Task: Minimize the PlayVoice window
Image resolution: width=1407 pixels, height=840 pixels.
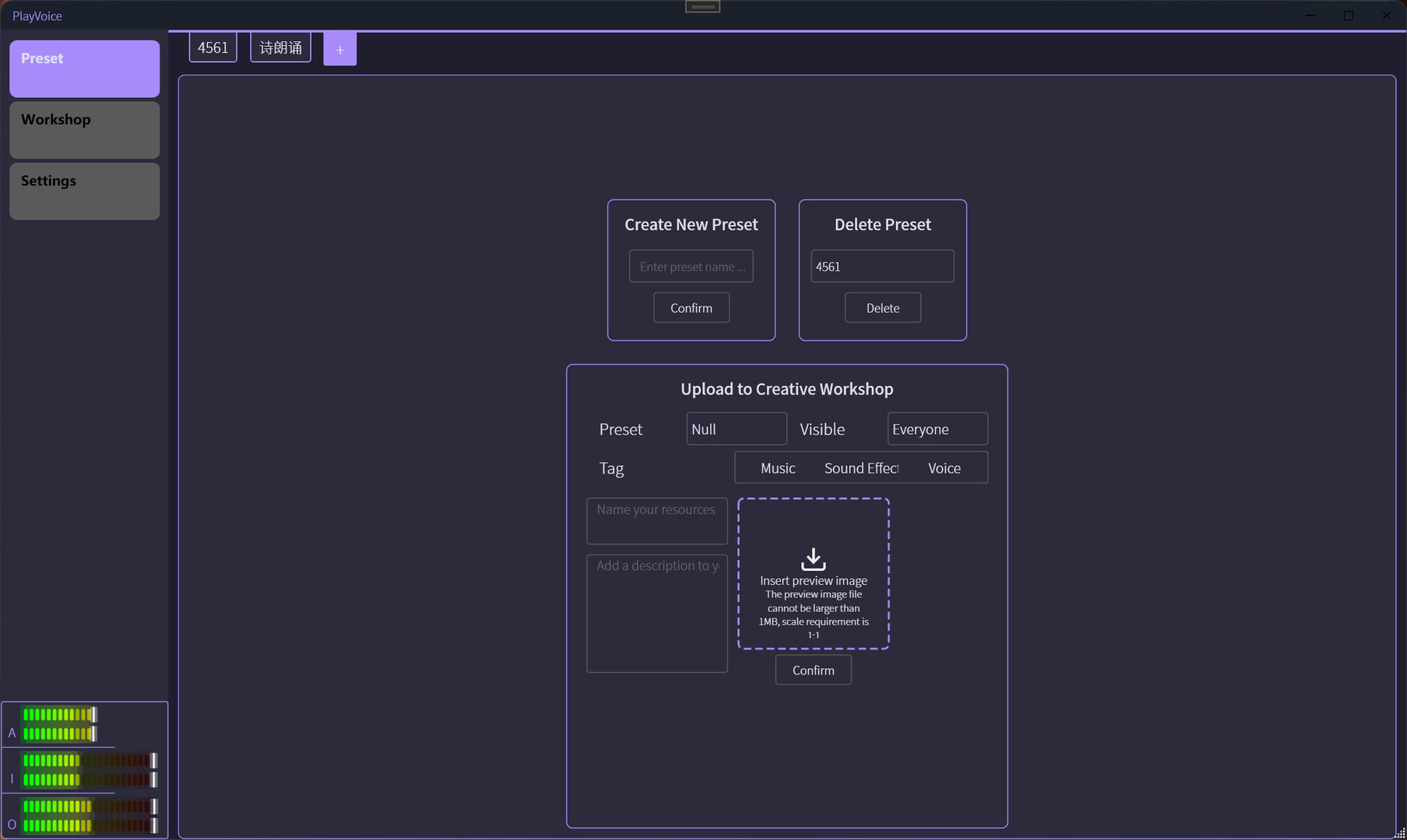Action: pyautogui.click(x=1311, y=16)
